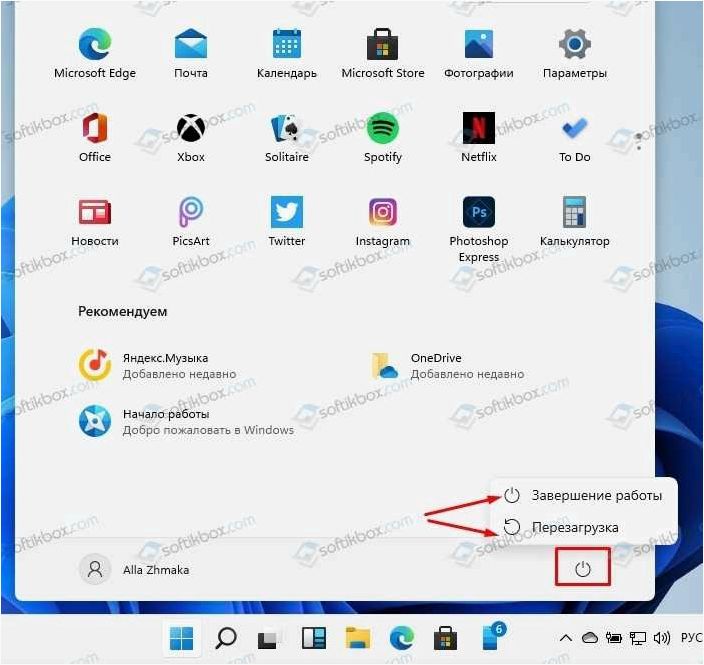704x665 pixels.
Task: Launch Photoshop Express
Action: (479, 229)
